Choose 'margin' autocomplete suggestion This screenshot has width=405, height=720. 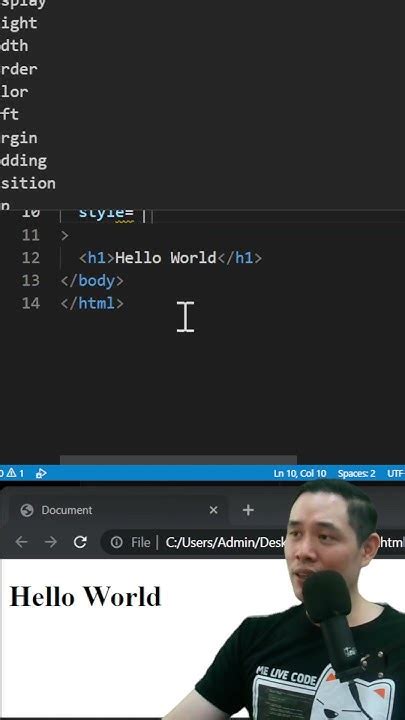[x=18, y=138]
